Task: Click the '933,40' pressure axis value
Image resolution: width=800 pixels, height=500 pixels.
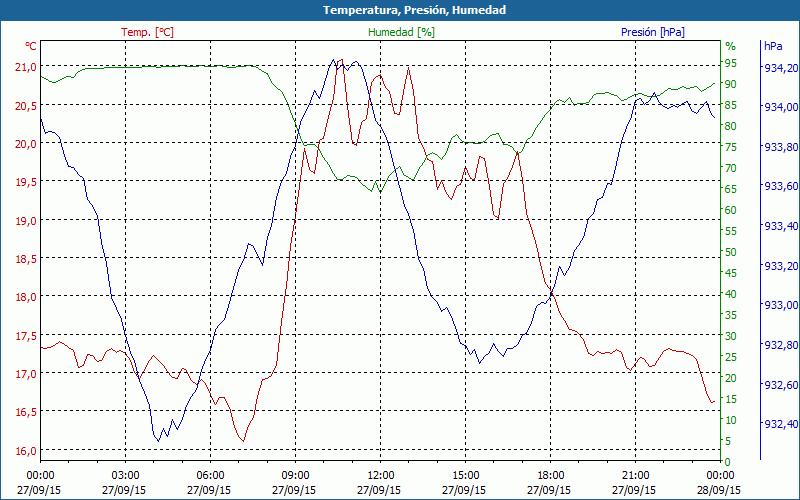Action: (779, 226)
